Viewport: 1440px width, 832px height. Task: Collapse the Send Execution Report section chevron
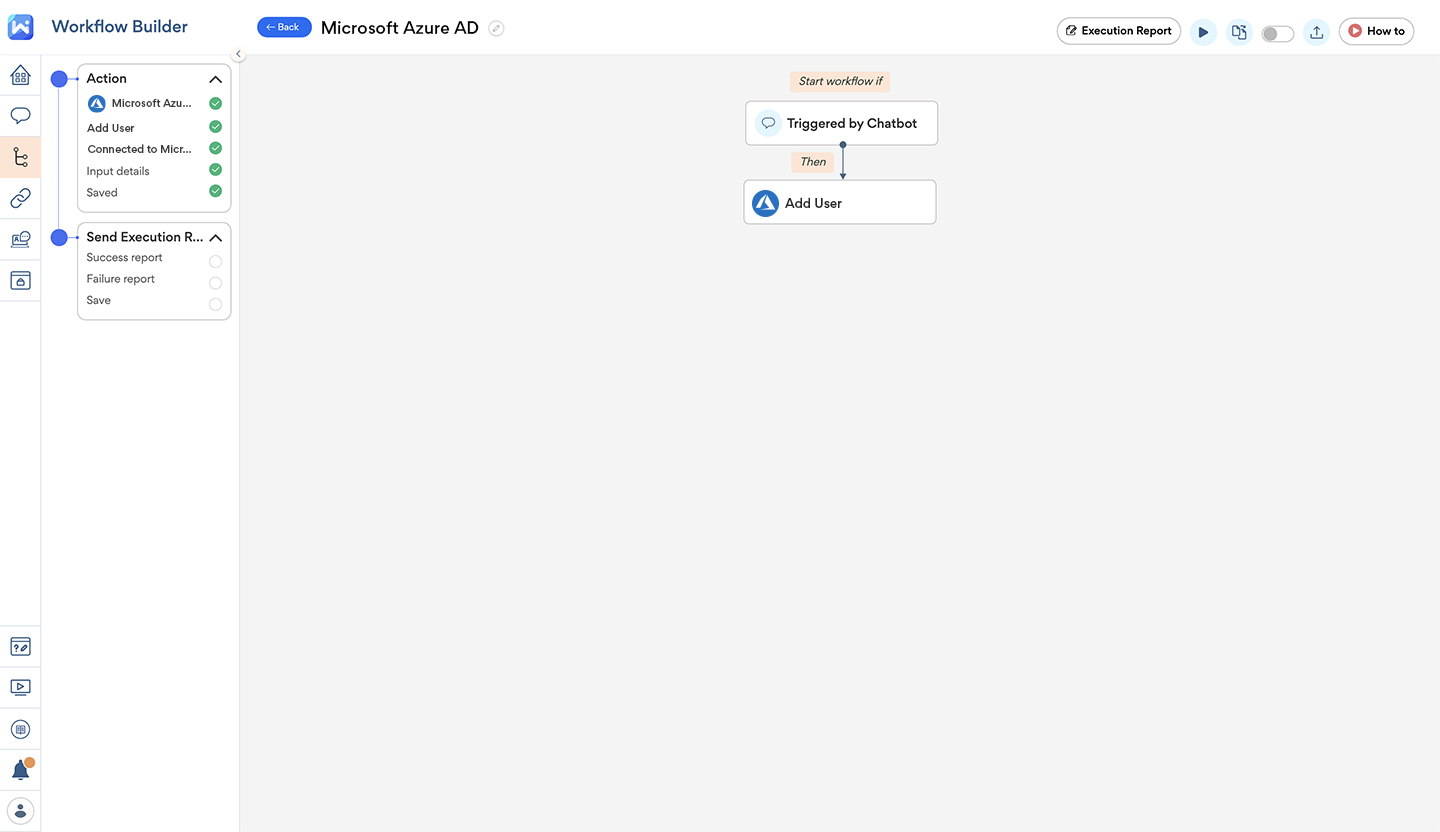(215, 238)
